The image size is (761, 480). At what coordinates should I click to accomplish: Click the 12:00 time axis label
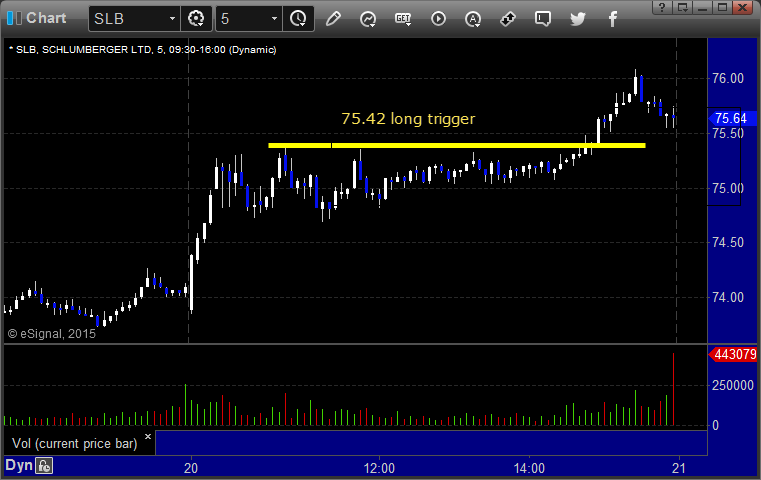[x=379, y=468]
